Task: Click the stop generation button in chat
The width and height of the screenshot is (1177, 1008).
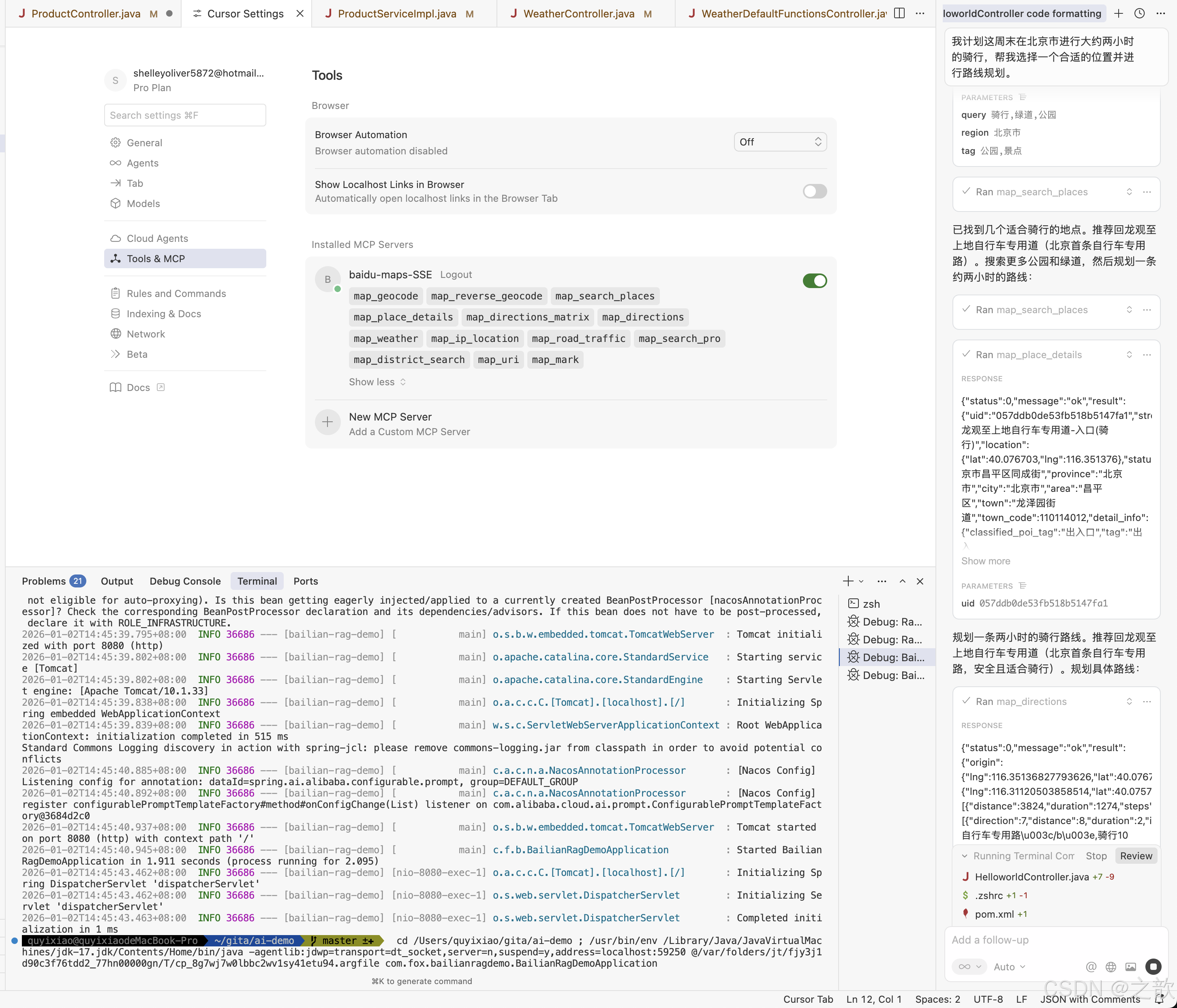Action: coord(1153,967)
